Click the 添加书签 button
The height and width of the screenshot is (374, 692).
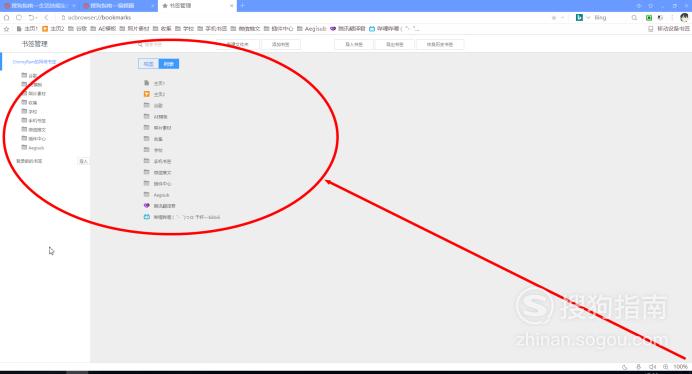[281, 44]
